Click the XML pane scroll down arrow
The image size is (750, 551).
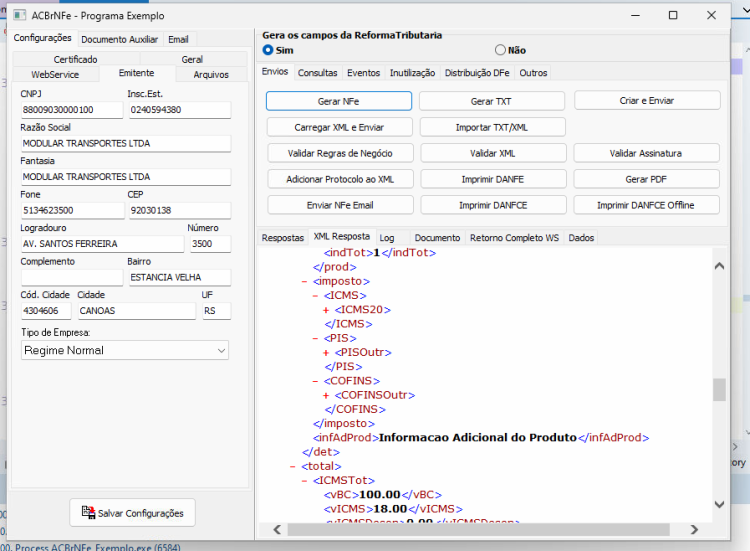719,504
